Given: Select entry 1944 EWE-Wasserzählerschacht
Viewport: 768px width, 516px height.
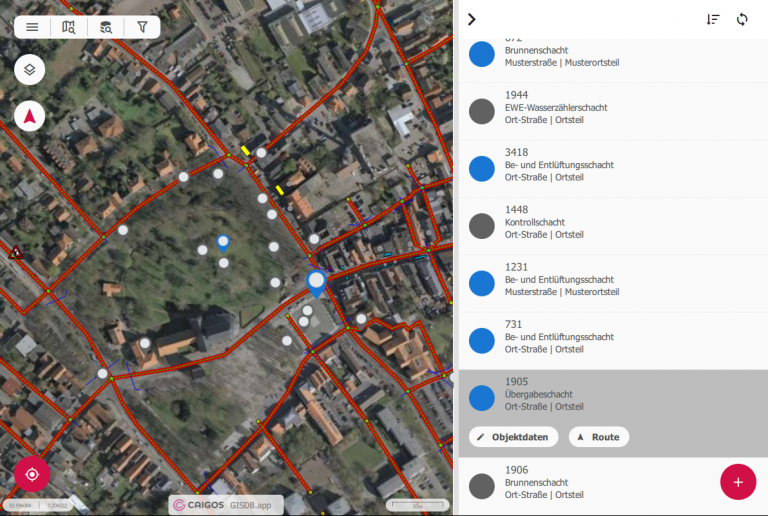Looking at the screenshot, I should [613, 112].
